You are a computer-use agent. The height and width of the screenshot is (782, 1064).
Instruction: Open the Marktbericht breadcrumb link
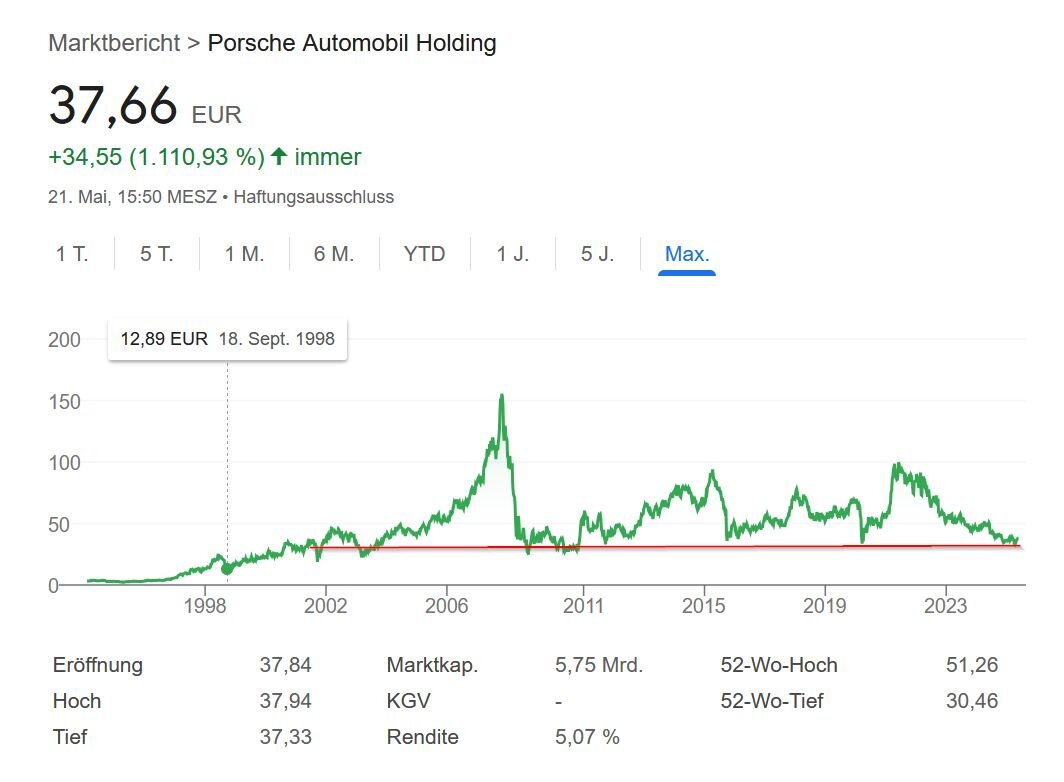114,43
